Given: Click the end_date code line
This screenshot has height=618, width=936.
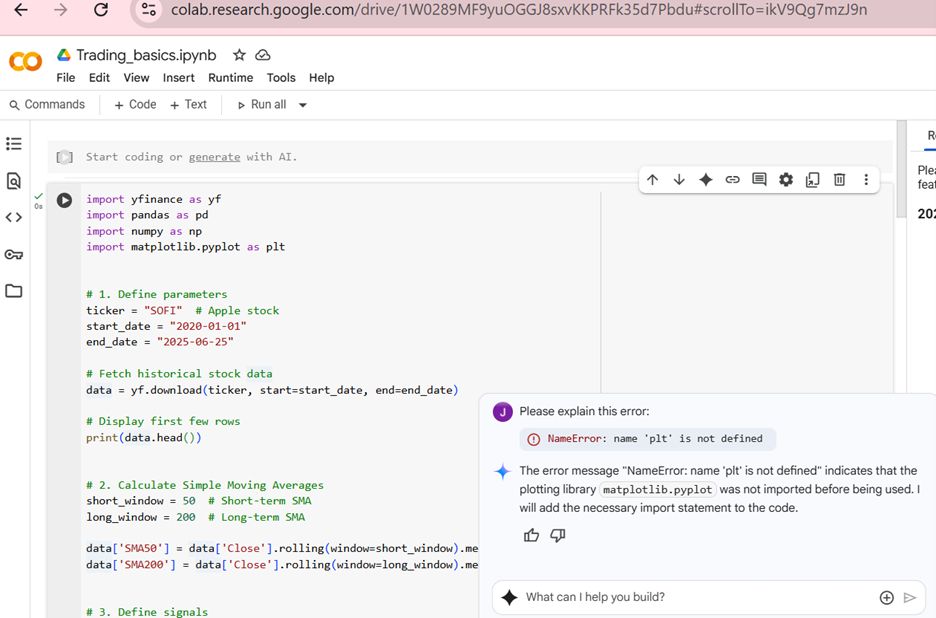Looking at the screenshot, I should click(159, 342).
